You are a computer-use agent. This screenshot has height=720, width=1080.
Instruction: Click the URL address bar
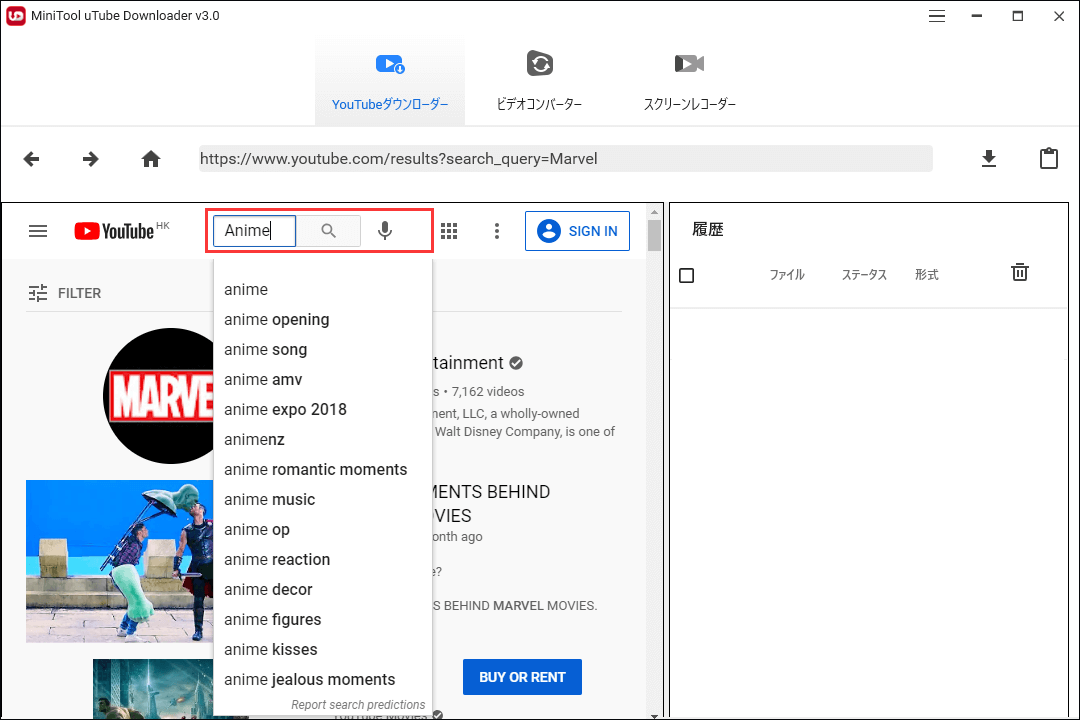coord(565,158)
